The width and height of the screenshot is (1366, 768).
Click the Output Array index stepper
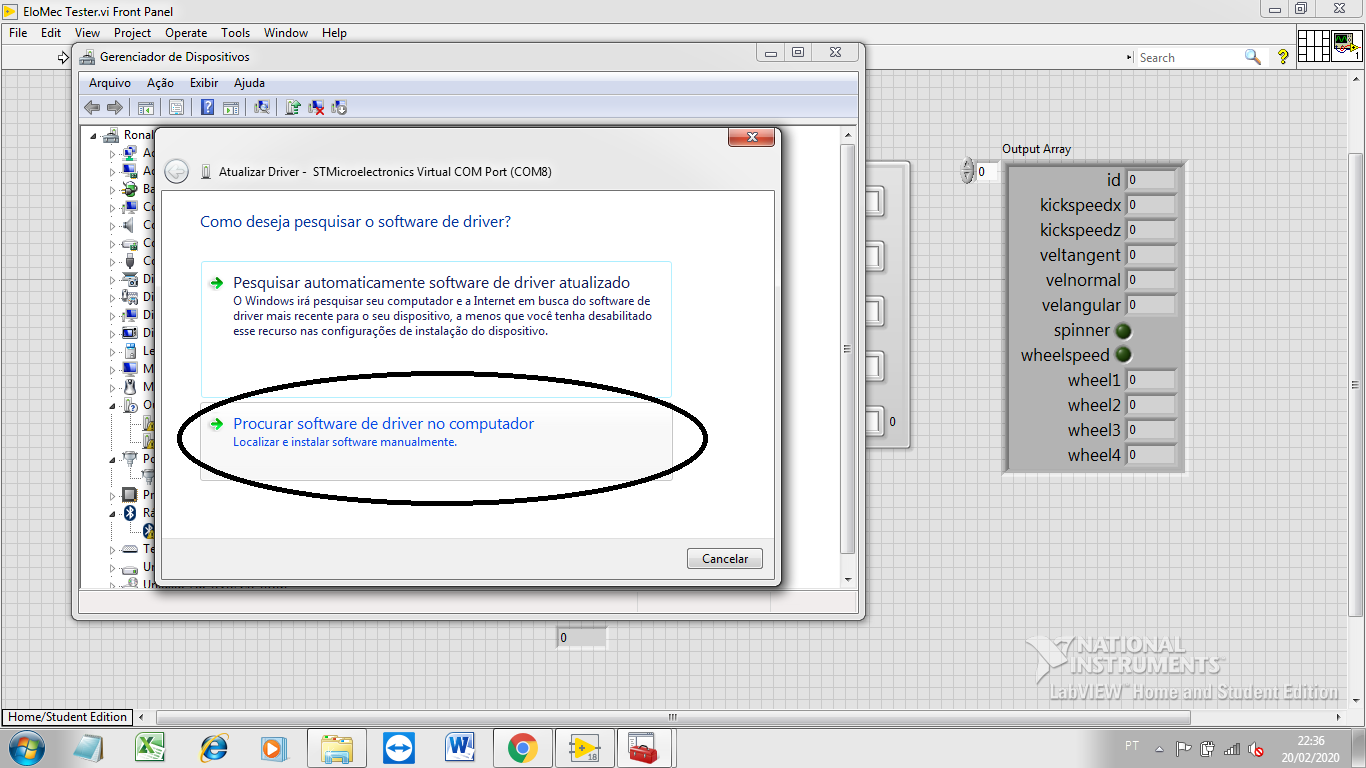point(967,171)
